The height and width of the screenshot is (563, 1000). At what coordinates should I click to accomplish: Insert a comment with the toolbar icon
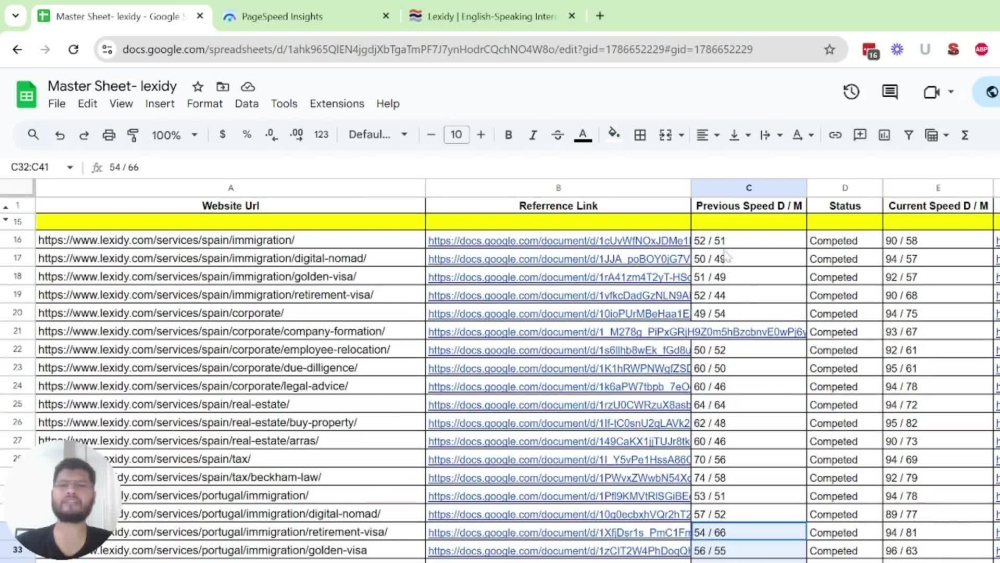pos(860,135)
